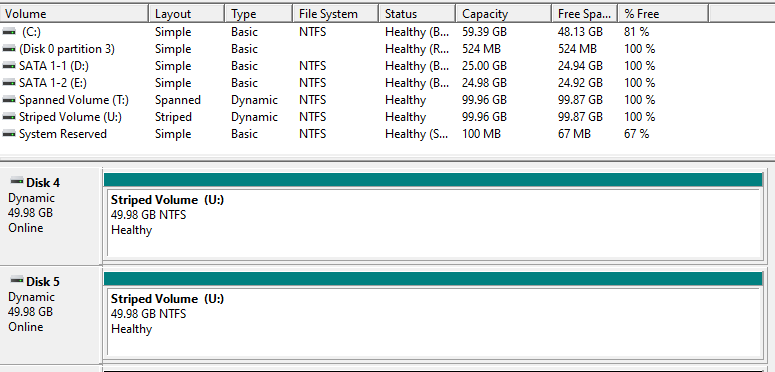Sort by the % Free column header
Image resolution: width=775 pixels, height=372 pixels.
pyautogui.click(x=663, y=14)
